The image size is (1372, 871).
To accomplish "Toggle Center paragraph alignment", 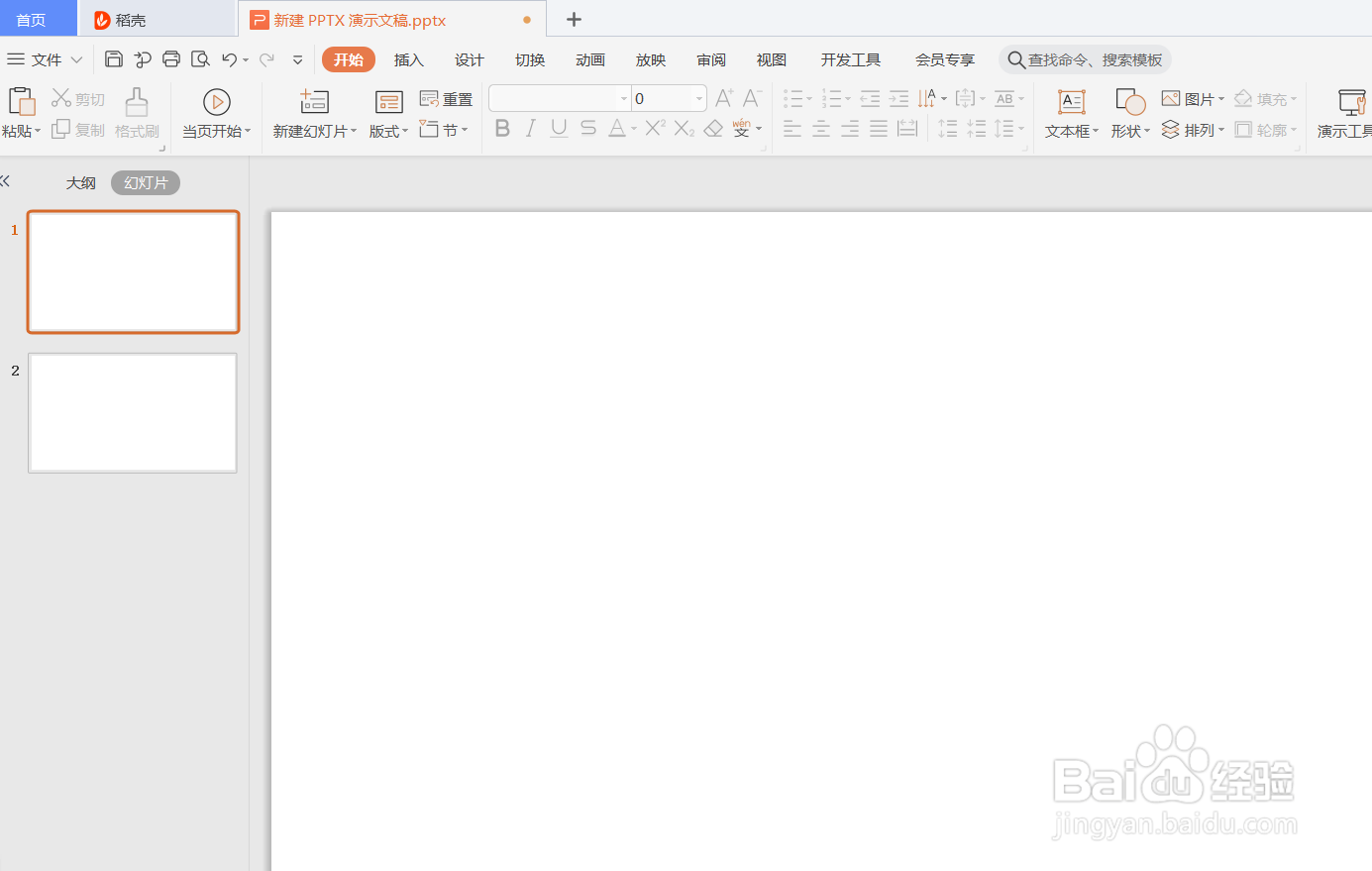I will 821,129.
